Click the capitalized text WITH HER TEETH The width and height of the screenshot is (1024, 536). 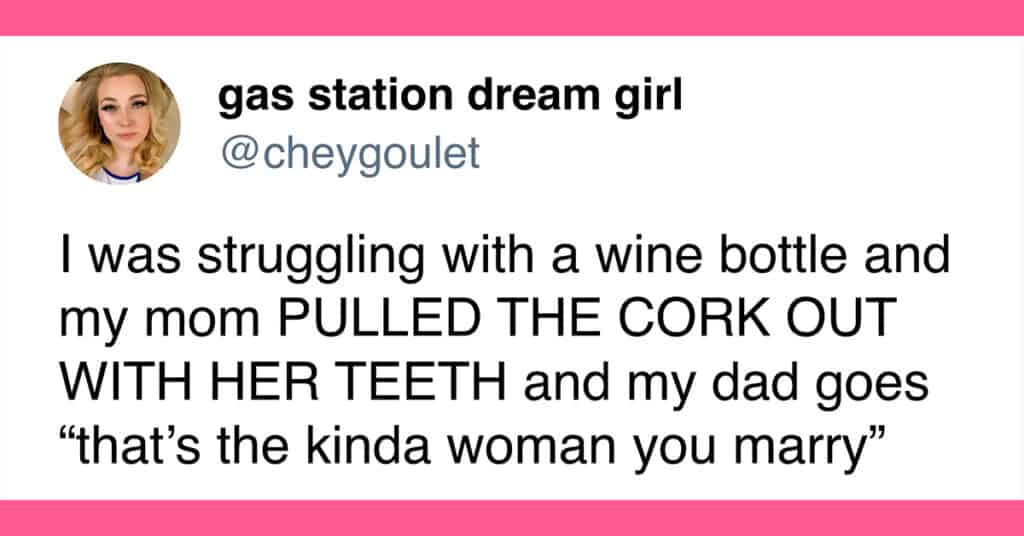(x=283, y=381)
